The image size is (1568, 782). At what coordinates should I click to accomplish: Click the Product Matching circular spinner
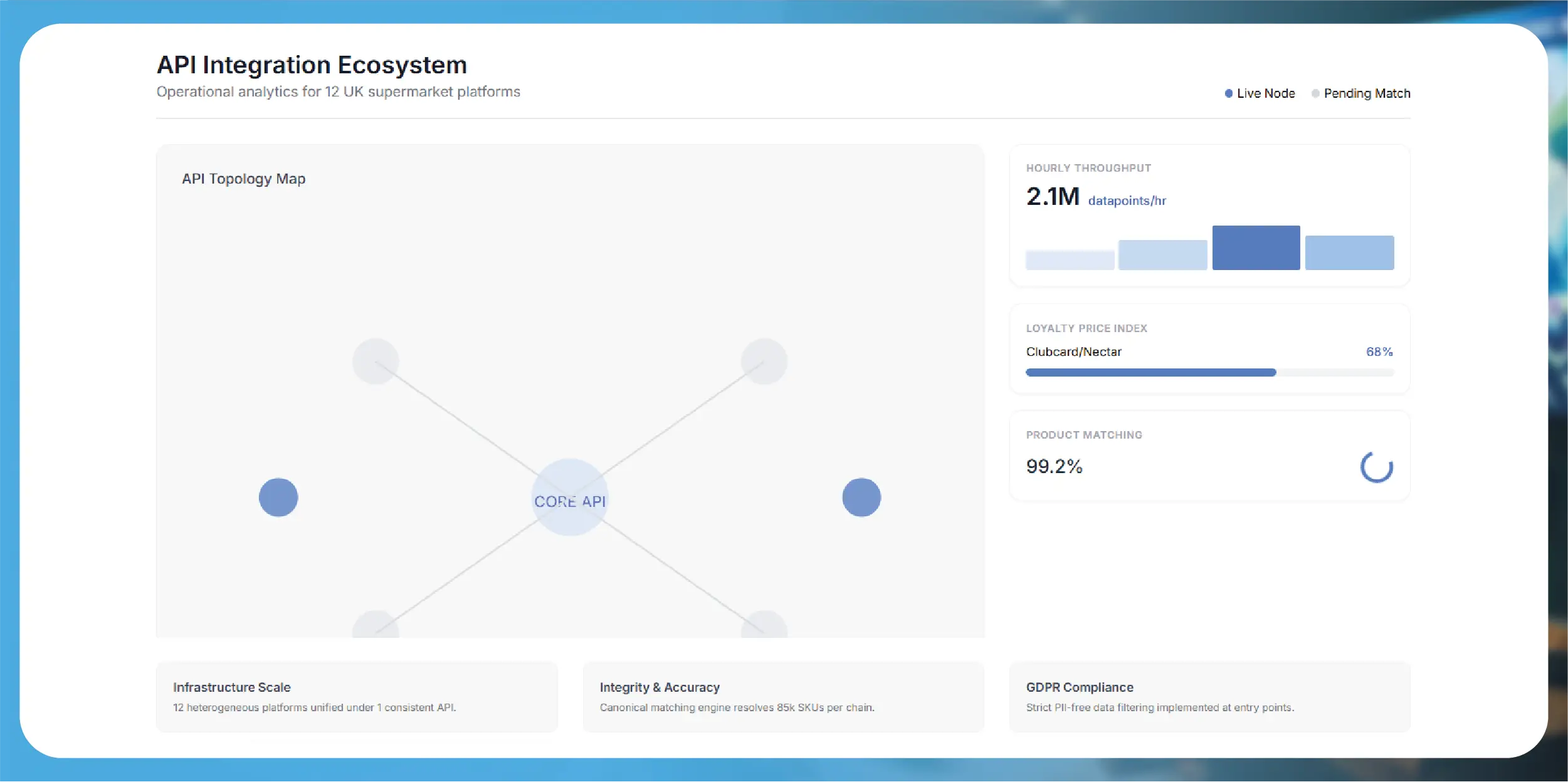(x=1377, y=467)
